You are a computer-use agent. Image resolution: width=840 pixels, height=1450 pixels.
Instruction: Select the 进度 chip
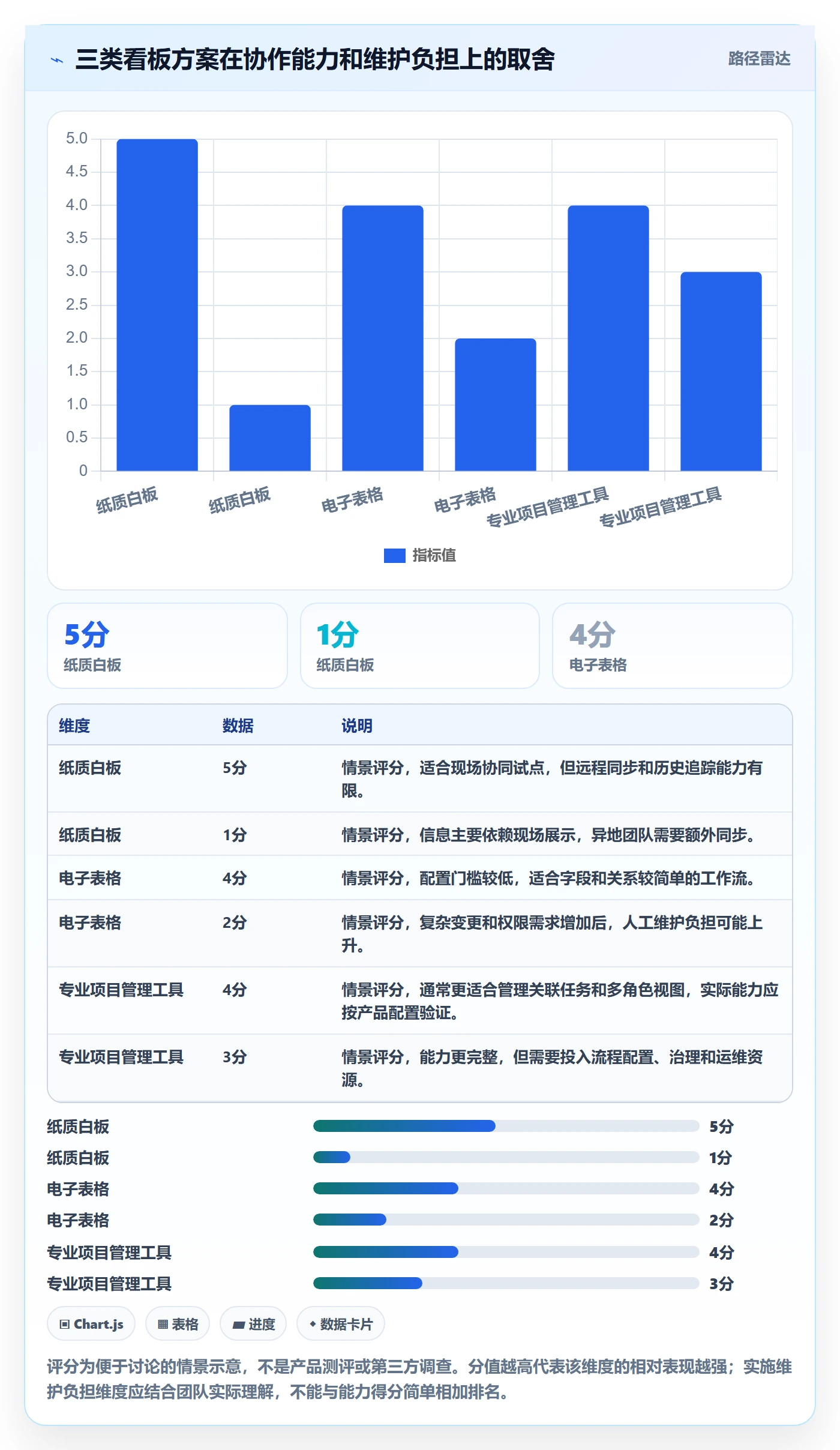pos(253,1323)
